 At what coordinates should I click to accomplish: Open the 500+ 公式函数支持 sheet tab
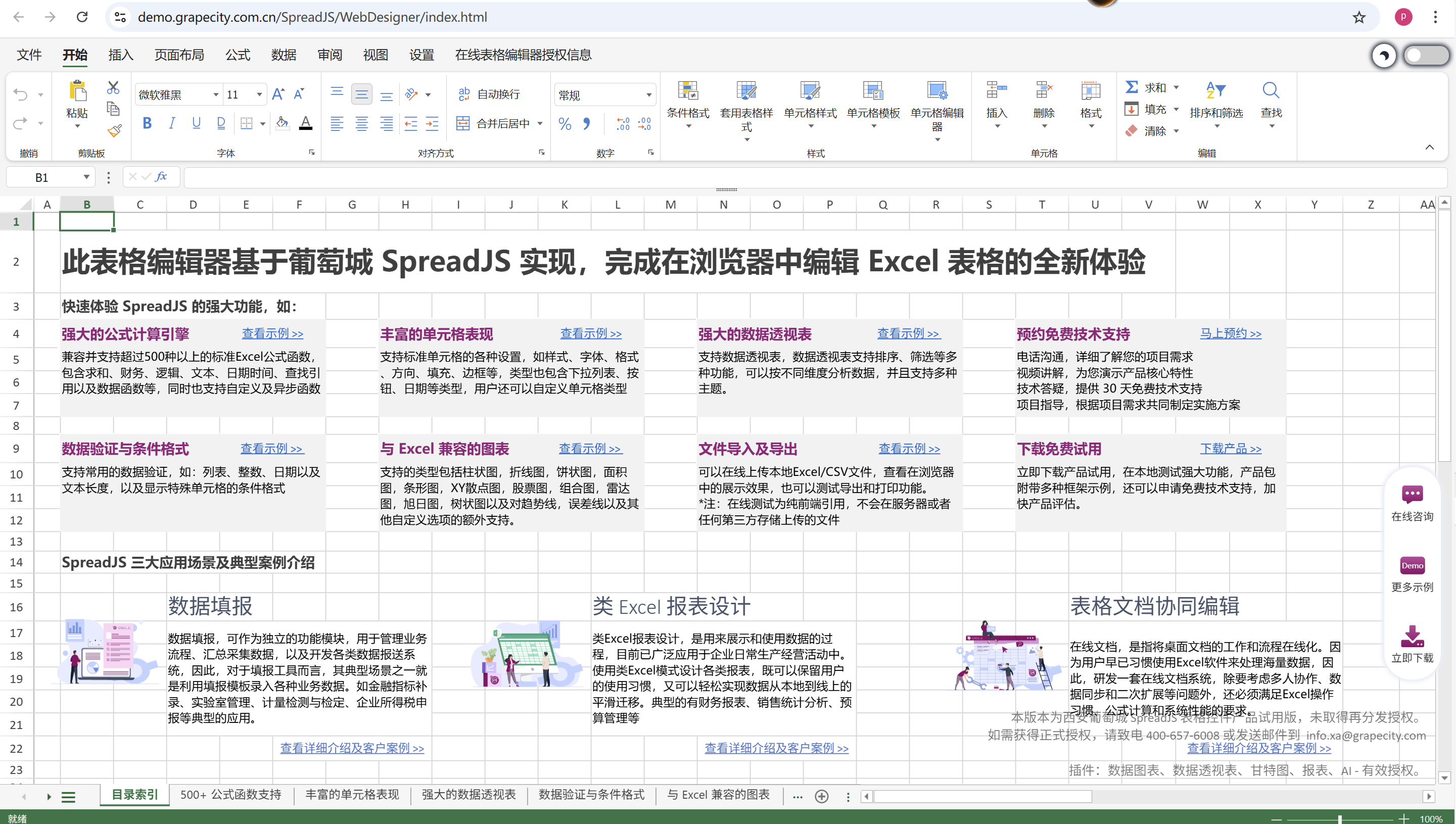(231, 795)
